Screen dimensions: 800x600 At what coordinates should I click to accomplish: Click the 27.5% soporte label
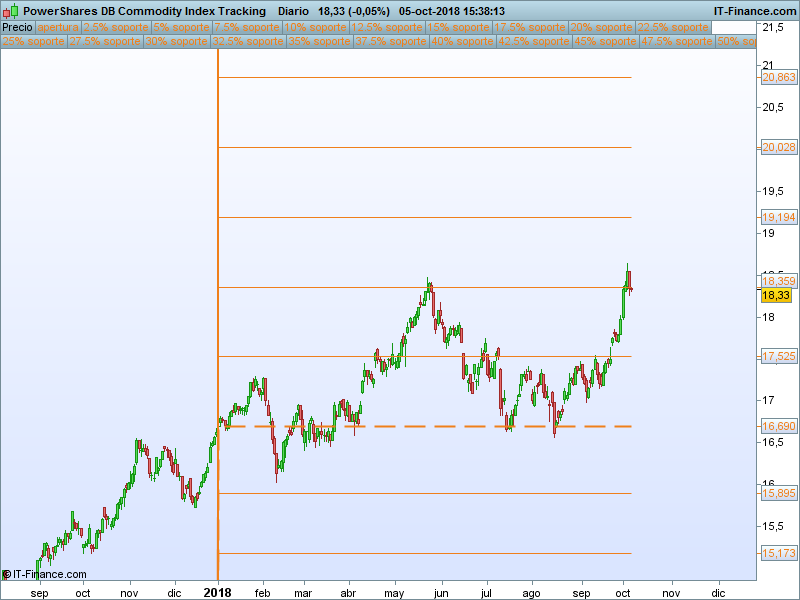click(105, 41)
